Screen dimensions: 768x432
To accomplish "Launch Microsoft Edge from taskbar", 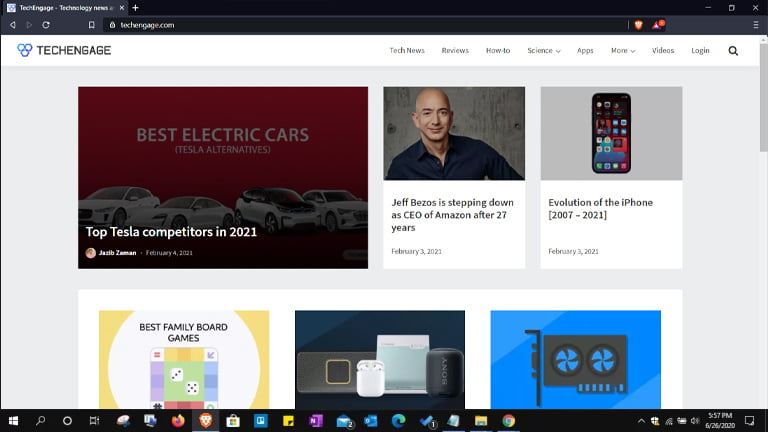I will 399,421.
